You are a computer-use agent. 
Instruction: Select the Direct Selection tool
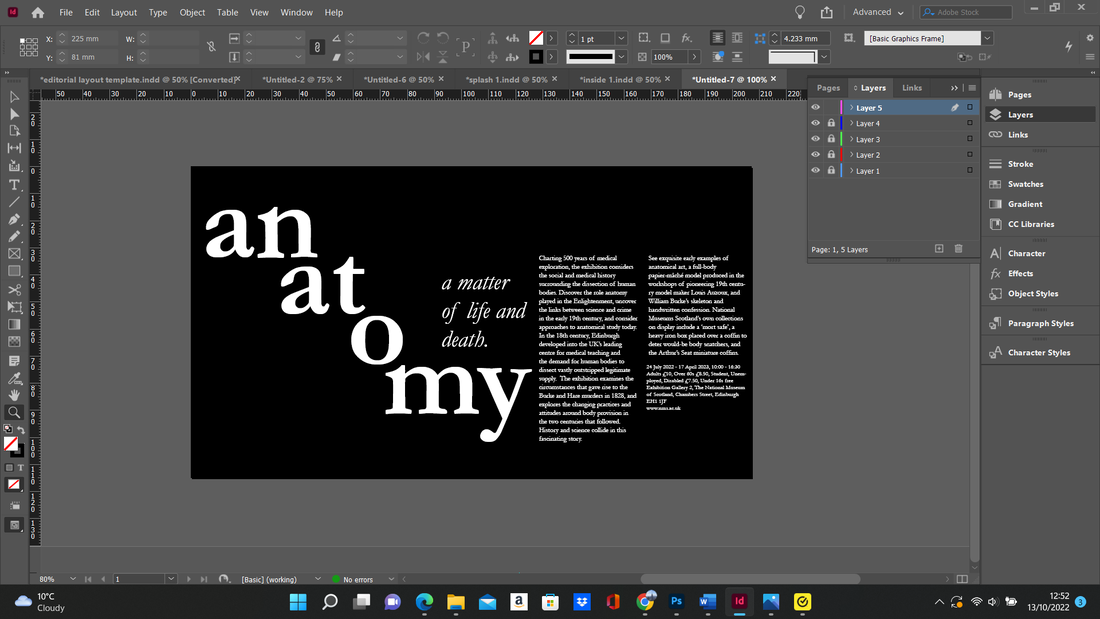pos(14,114)
